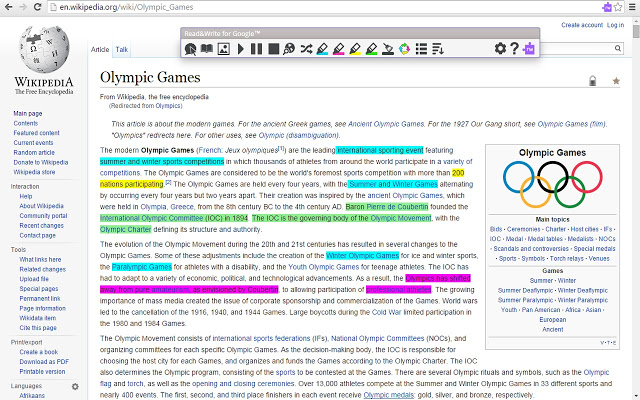Open Random article link
Image resolution: width=640 pixels, height=400 pixels.
pyautogui.click(x=34, y=153)
